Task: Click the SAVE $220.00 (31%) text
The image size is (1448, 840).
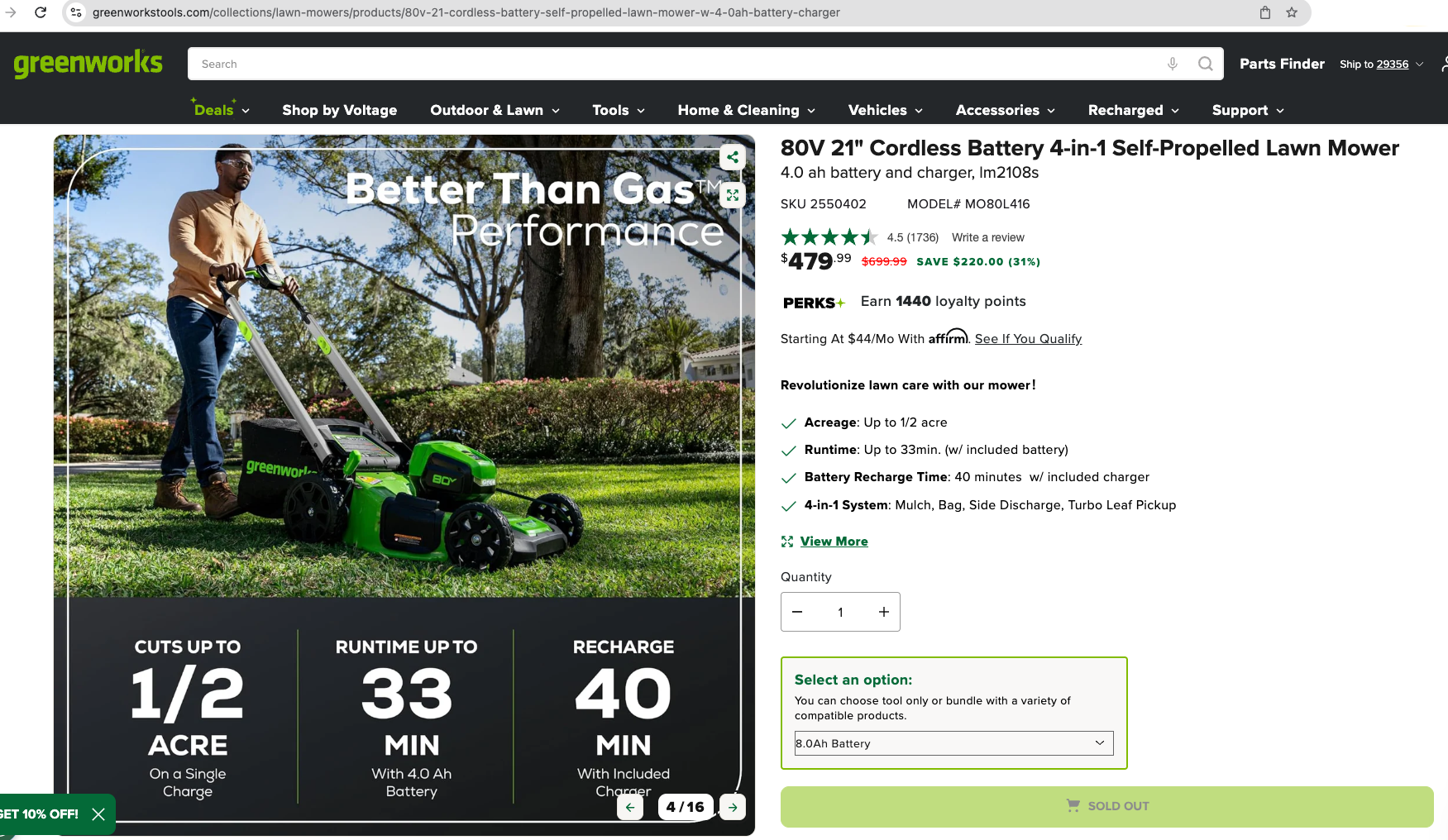Action: [x=978, y=261]
